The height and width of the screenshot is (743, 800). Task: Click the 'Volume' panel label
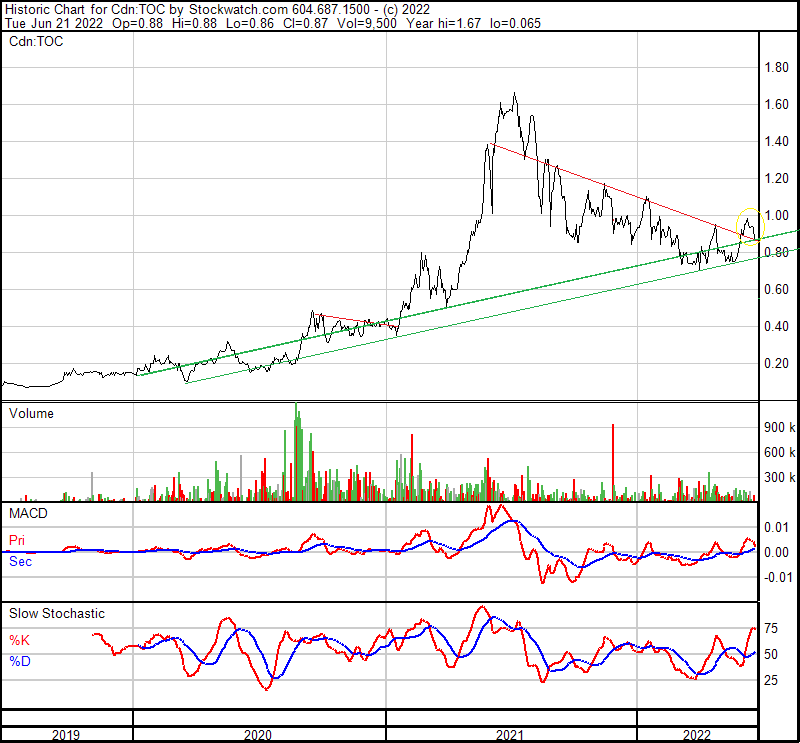point(31,413)
